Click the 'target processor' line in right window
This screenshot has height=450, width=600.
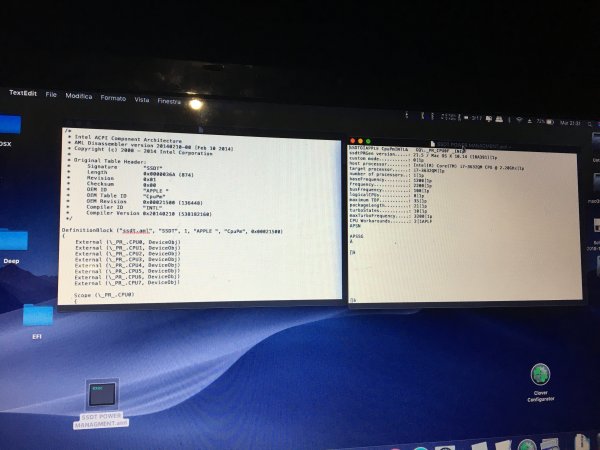[397, 170]
